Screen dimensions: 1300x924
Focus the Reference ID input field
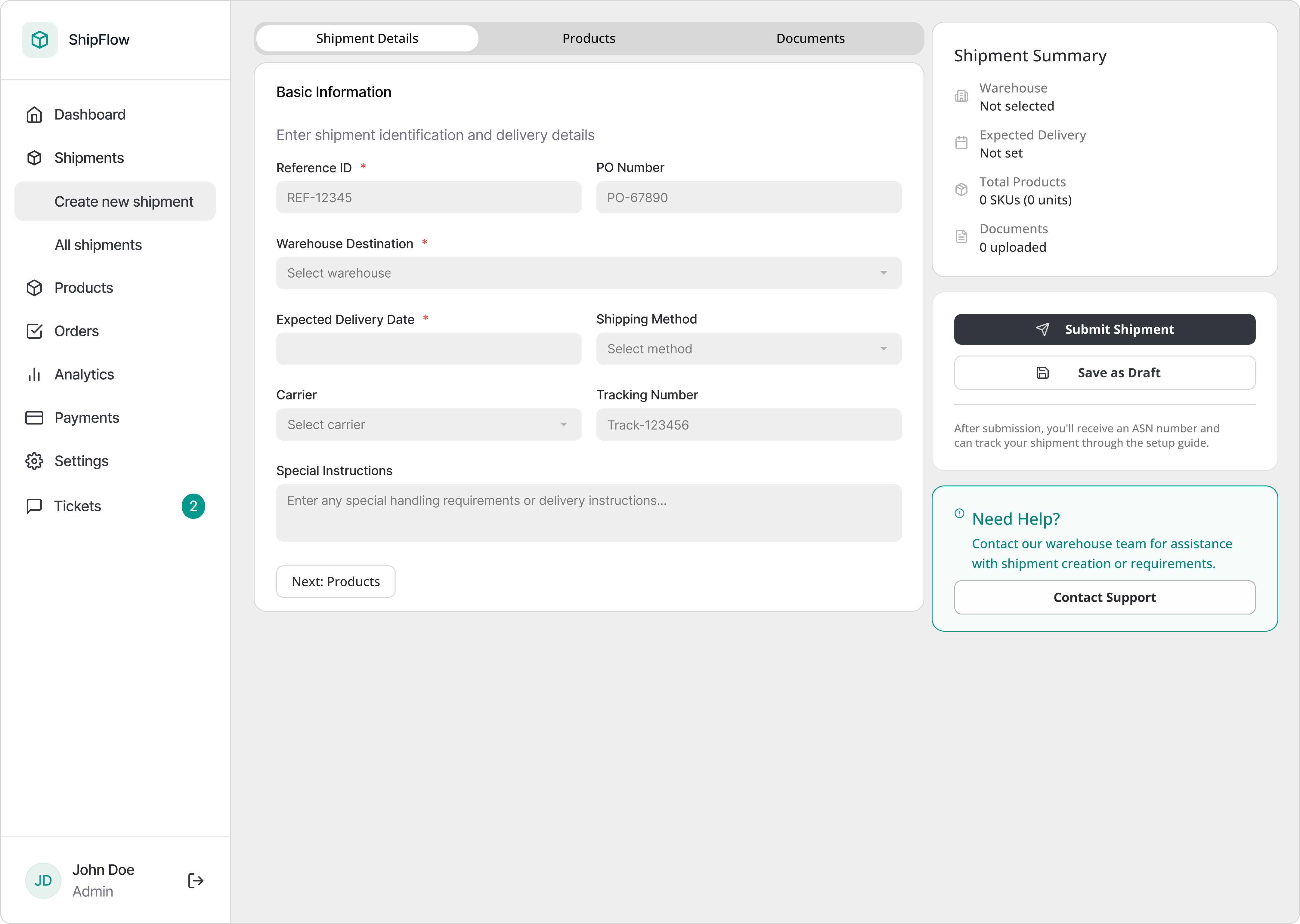pyautogui.click(x=428, y=197)
